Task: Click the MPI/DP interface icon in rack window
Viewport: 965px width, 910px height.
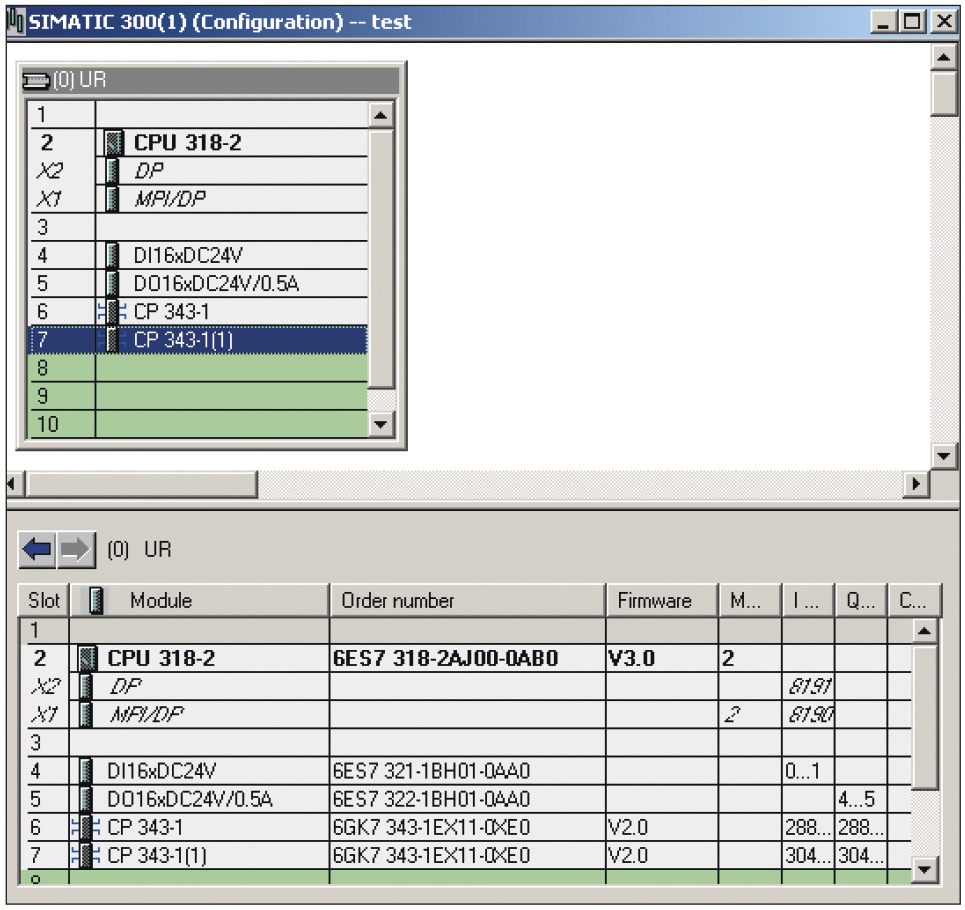Action: point(112,199)
